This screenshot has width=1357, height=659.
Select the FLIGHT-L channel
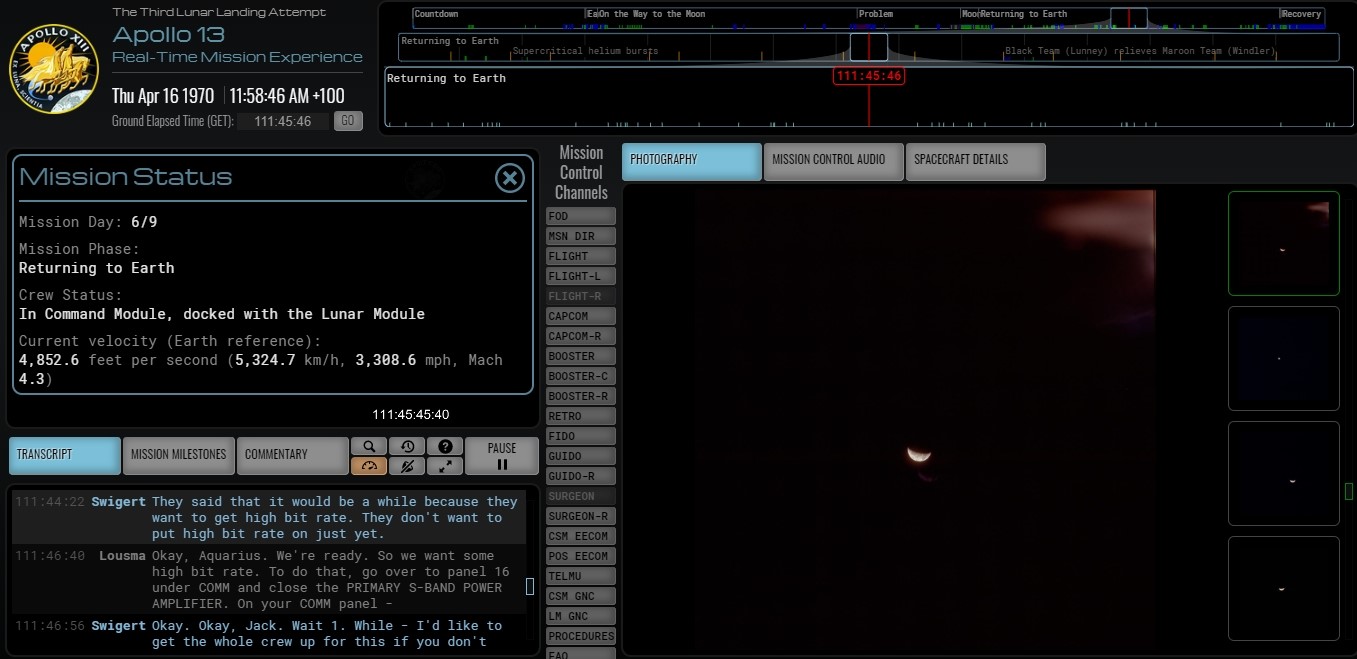pyautogui.click(x=581, y=276)
